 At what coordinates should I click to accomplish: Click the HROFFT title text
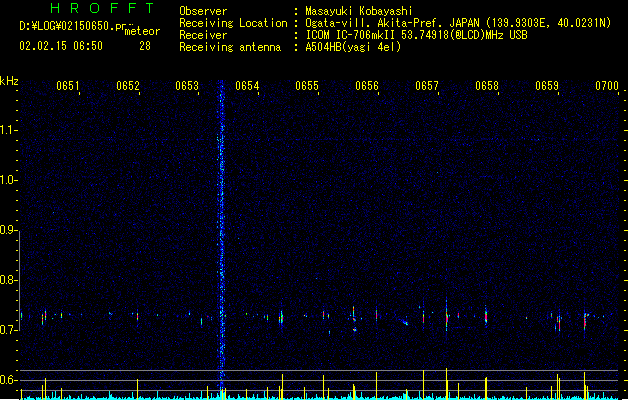pyautogui.click(x=102, y=8)
